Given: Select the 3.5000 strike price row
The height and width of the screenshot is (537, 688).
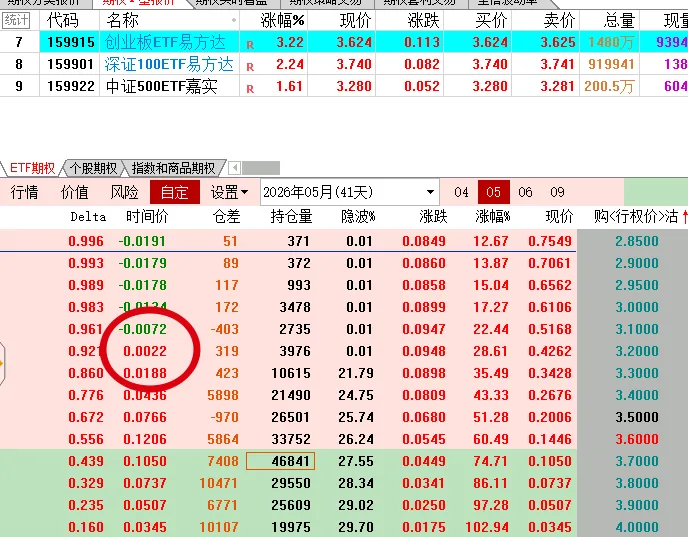Looking at the screenshot, I should pos(637,417).
